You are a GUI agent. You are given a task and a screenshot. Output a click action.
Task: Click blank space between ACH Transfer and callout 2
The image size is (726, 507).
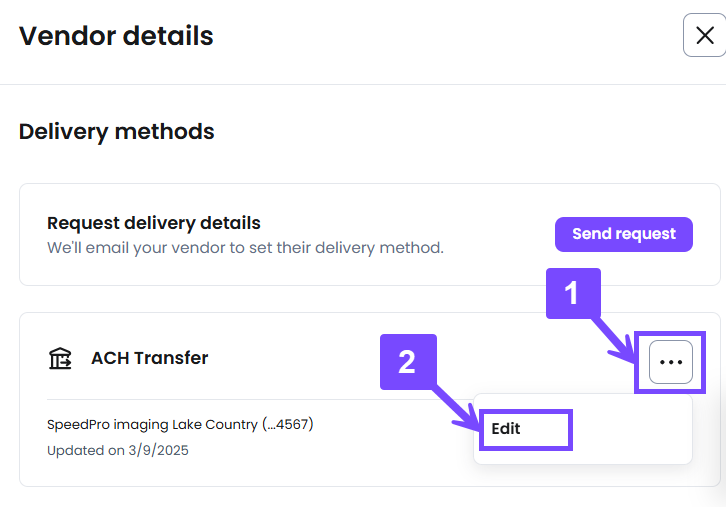coord(294,358)
